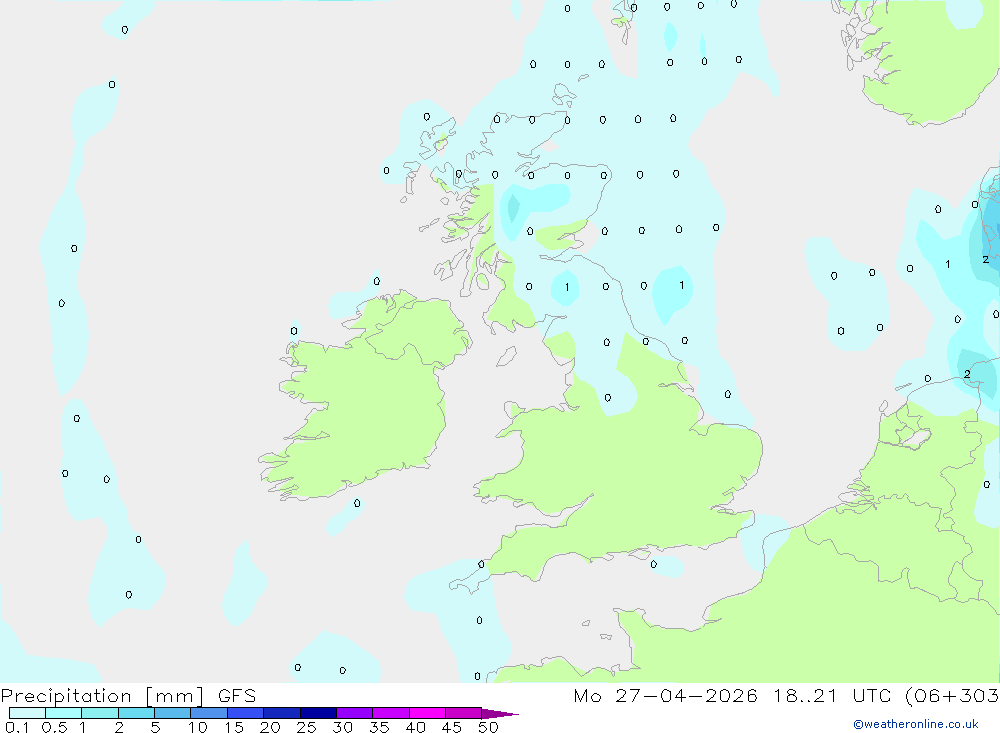Screen dimensions: 1000x733
Task: Select the 0.5–1 mm legend color swatch
Action: click(64, 713)
